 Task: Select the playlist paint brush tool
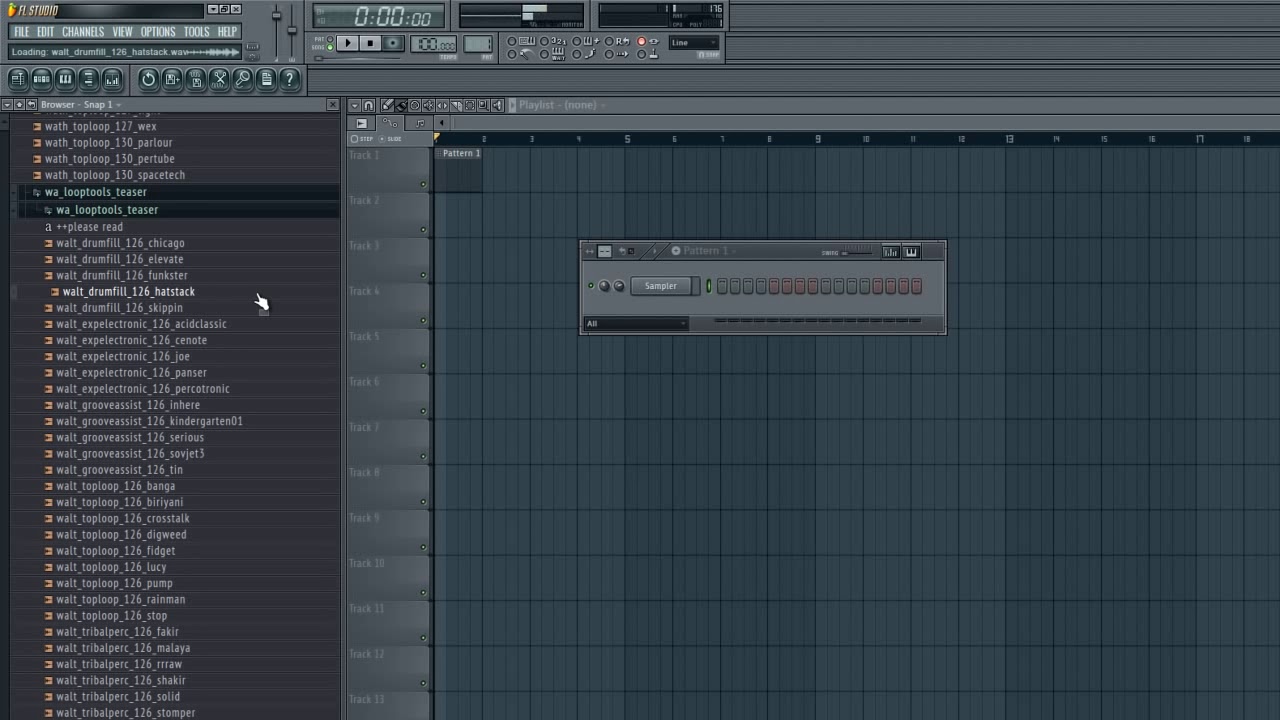[401, 105]
